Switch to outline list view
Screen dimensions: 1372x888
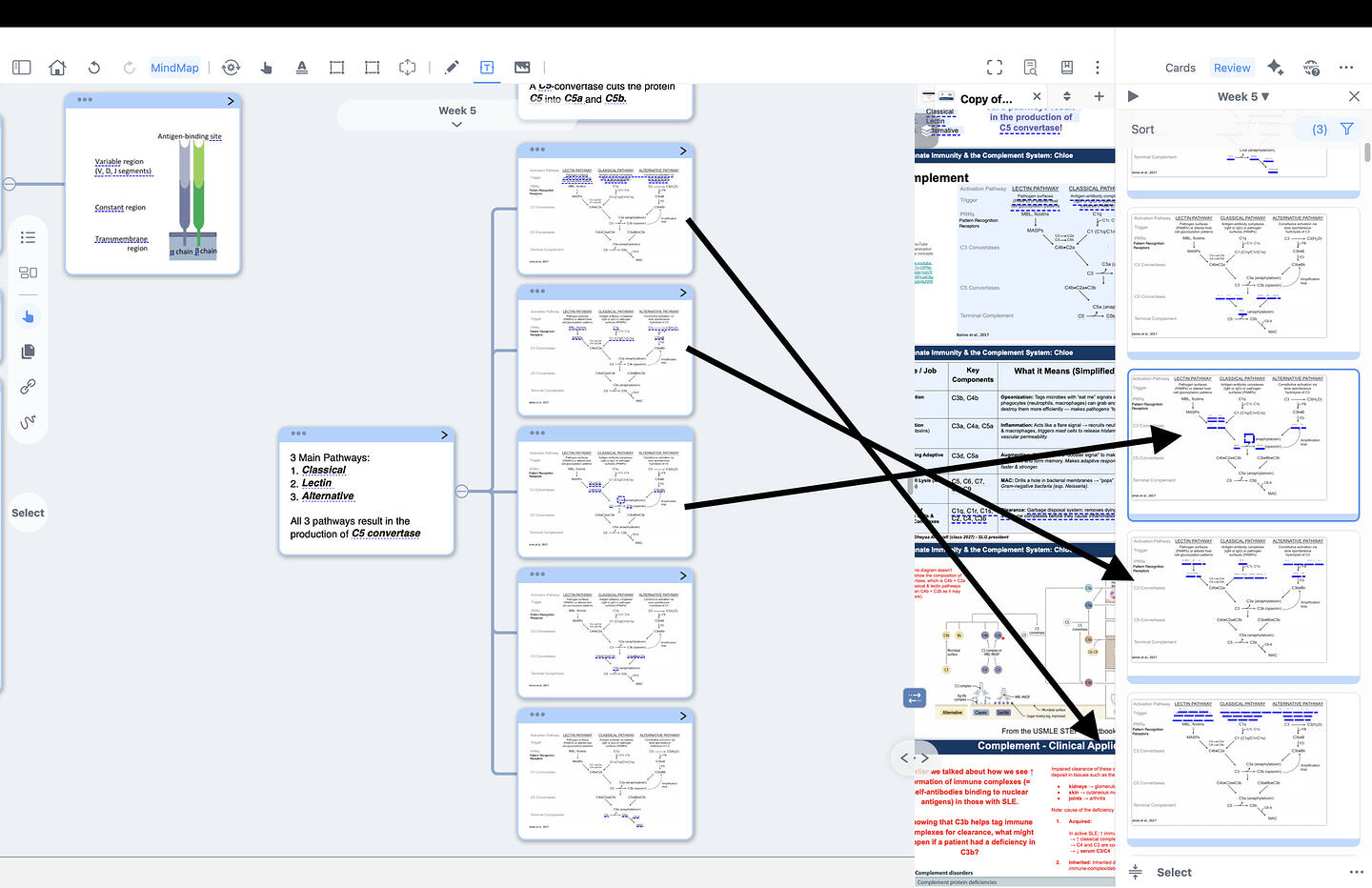pyautogui.click(x=28, y=237)
